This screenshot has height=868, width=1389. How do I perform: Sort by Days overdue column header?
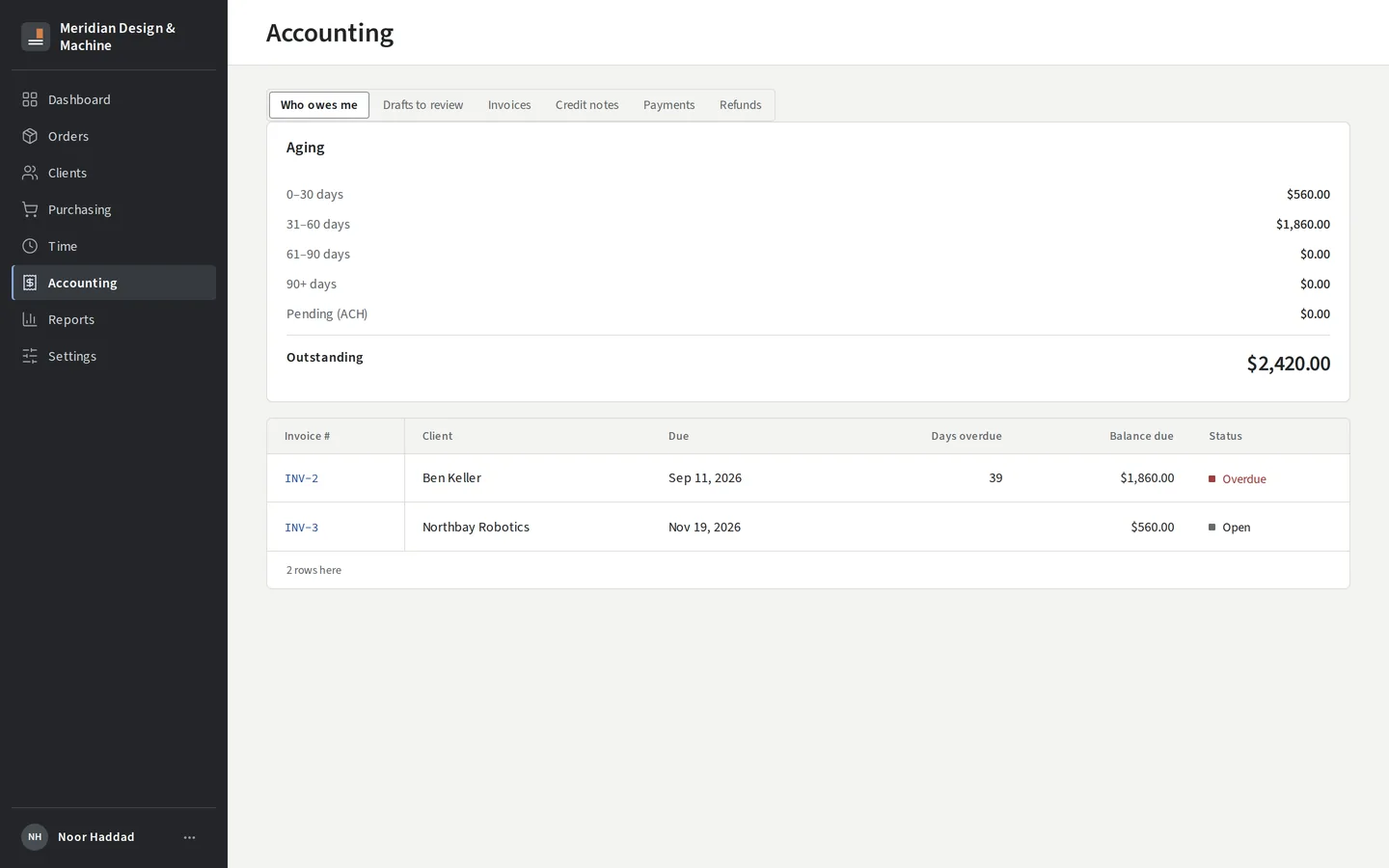(967, 436)
